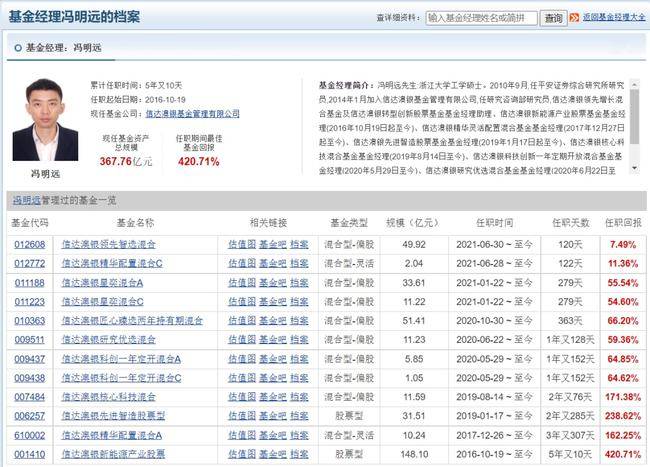This screenshot has width=650, height=467.
Task: Open fund code 012608
Action: [x=29, y=244]
